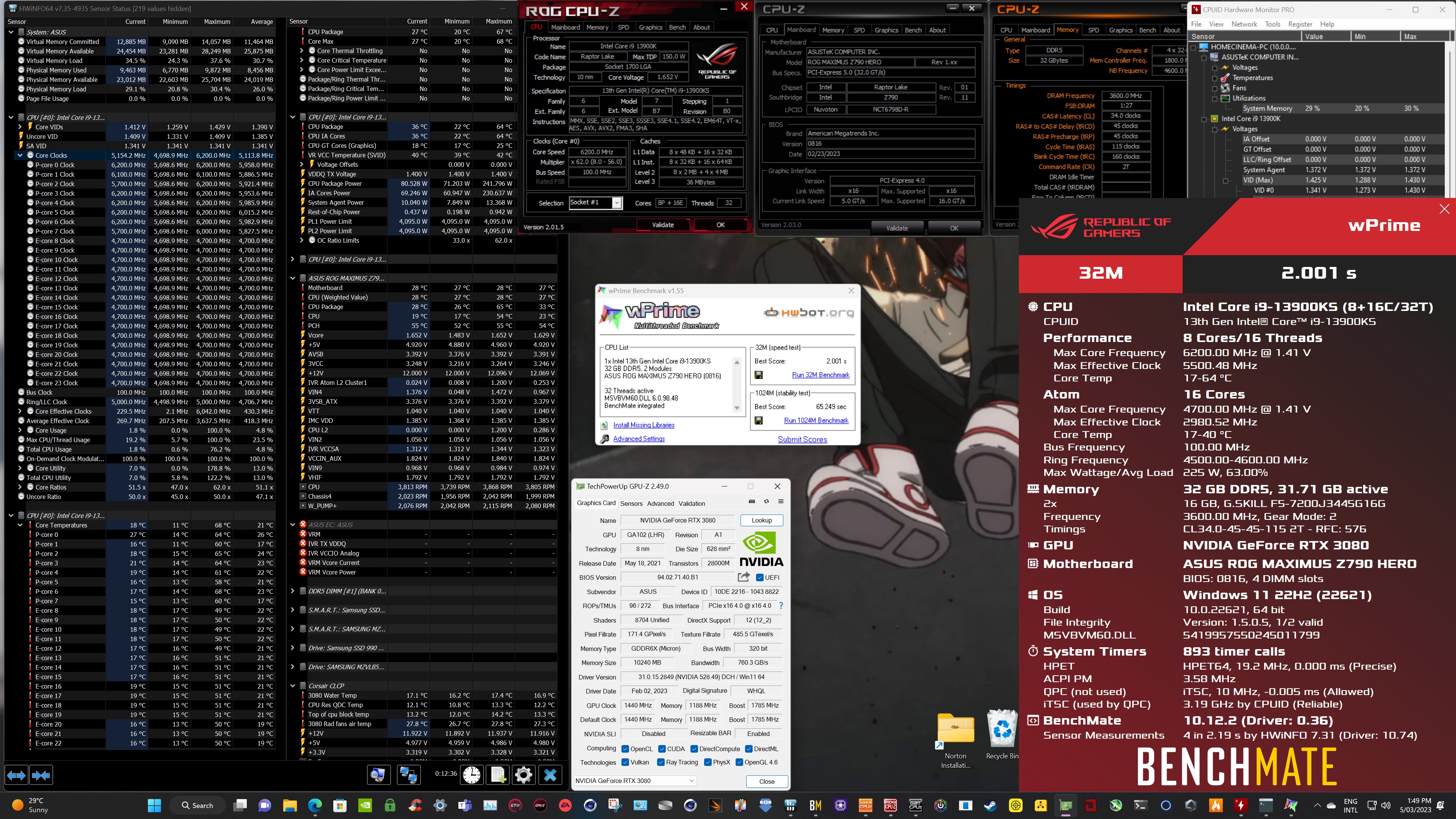
Task: Expand DDR5 DIMM [#1] group in HWiNFO
Action: [x=293, y=591]
